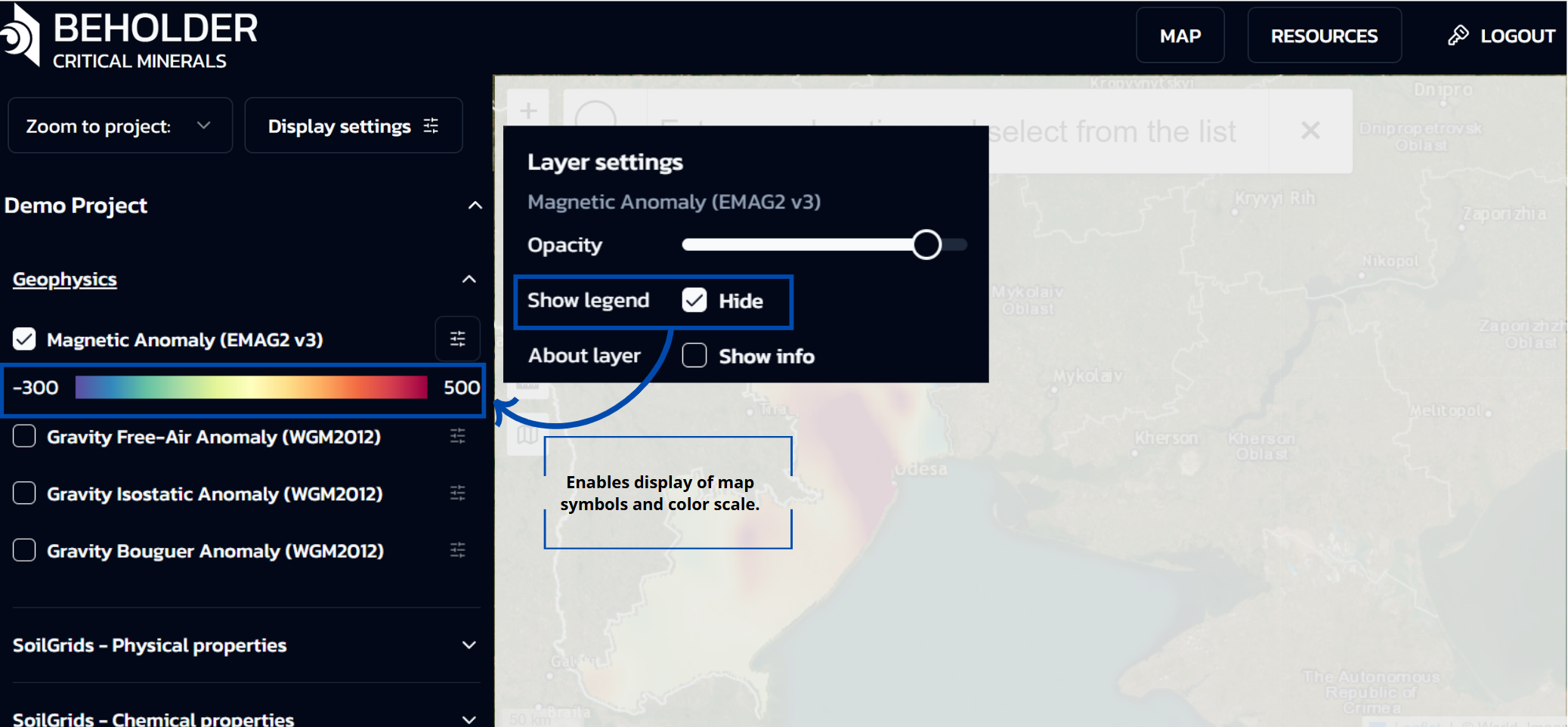
Task: Collapse the Geophysics section
Action: pos(469,279)
